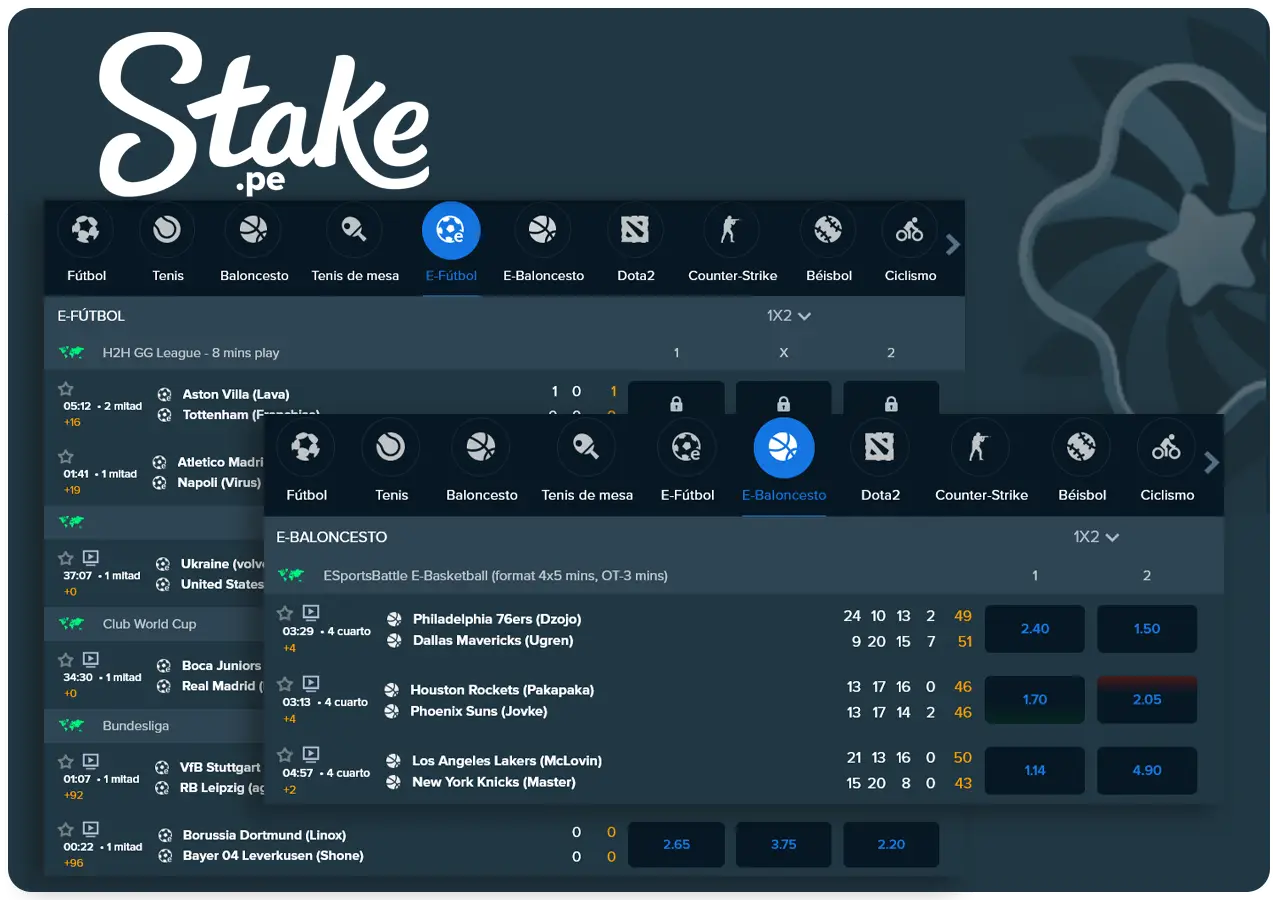Bet on Los Angeles Lakers at 1.14
The width and height of the screenshot is (1280, 900).
pos(1035,771)
